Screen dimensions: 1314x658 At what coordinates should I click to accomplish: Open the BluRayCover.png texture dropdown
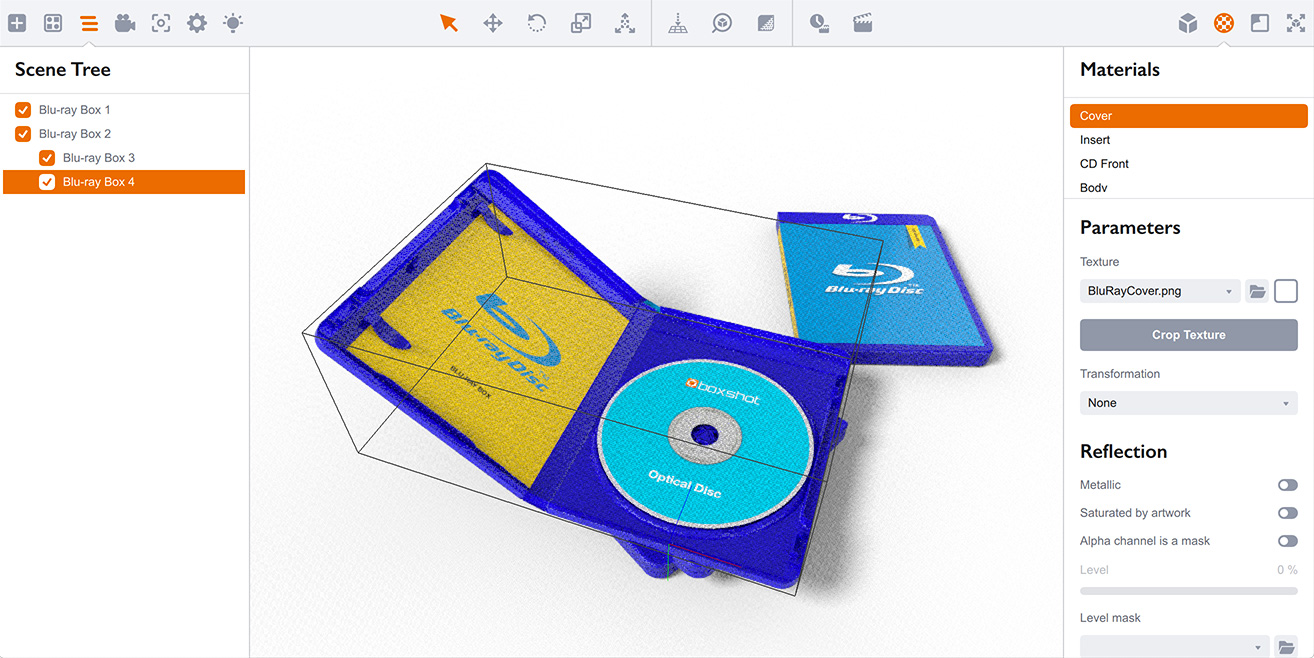[x=1160, y=291]
